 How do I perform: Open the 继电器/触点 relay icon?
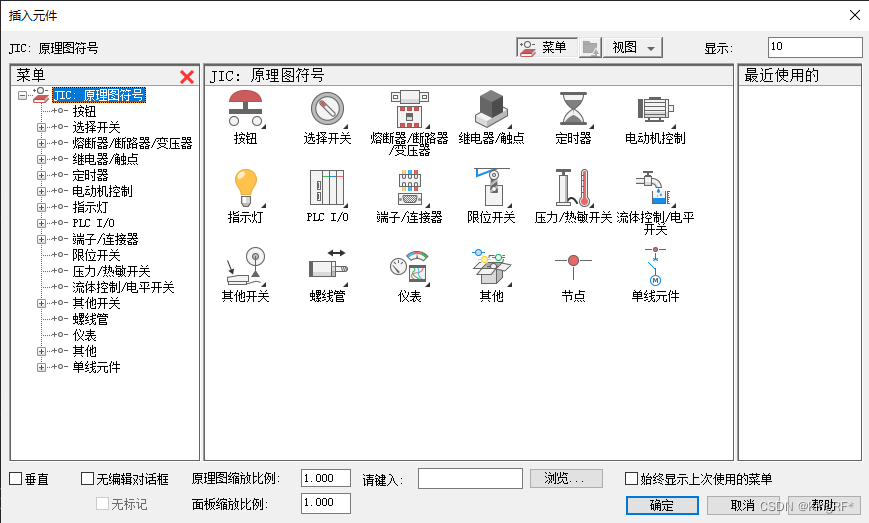[492, 109]
